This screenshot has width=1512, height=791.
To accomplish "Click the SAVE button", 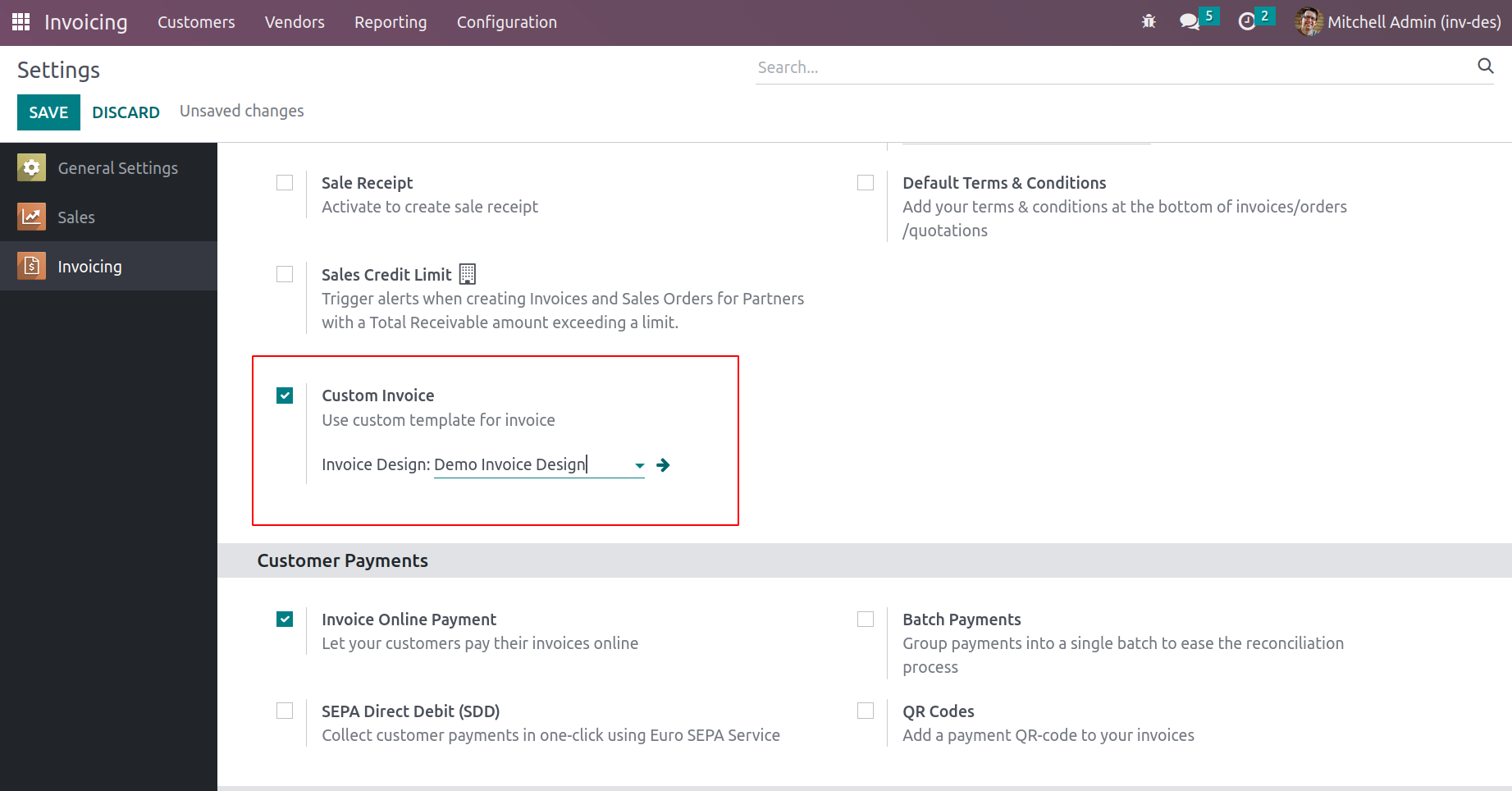I will point(48,112).
